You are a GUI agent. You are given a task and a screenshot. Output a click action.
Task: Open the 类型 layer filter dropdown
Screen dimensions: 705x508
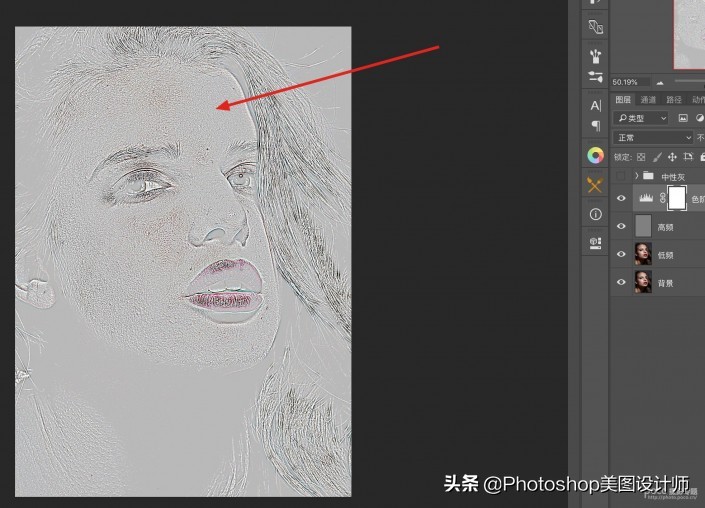[x=641, y=118]
